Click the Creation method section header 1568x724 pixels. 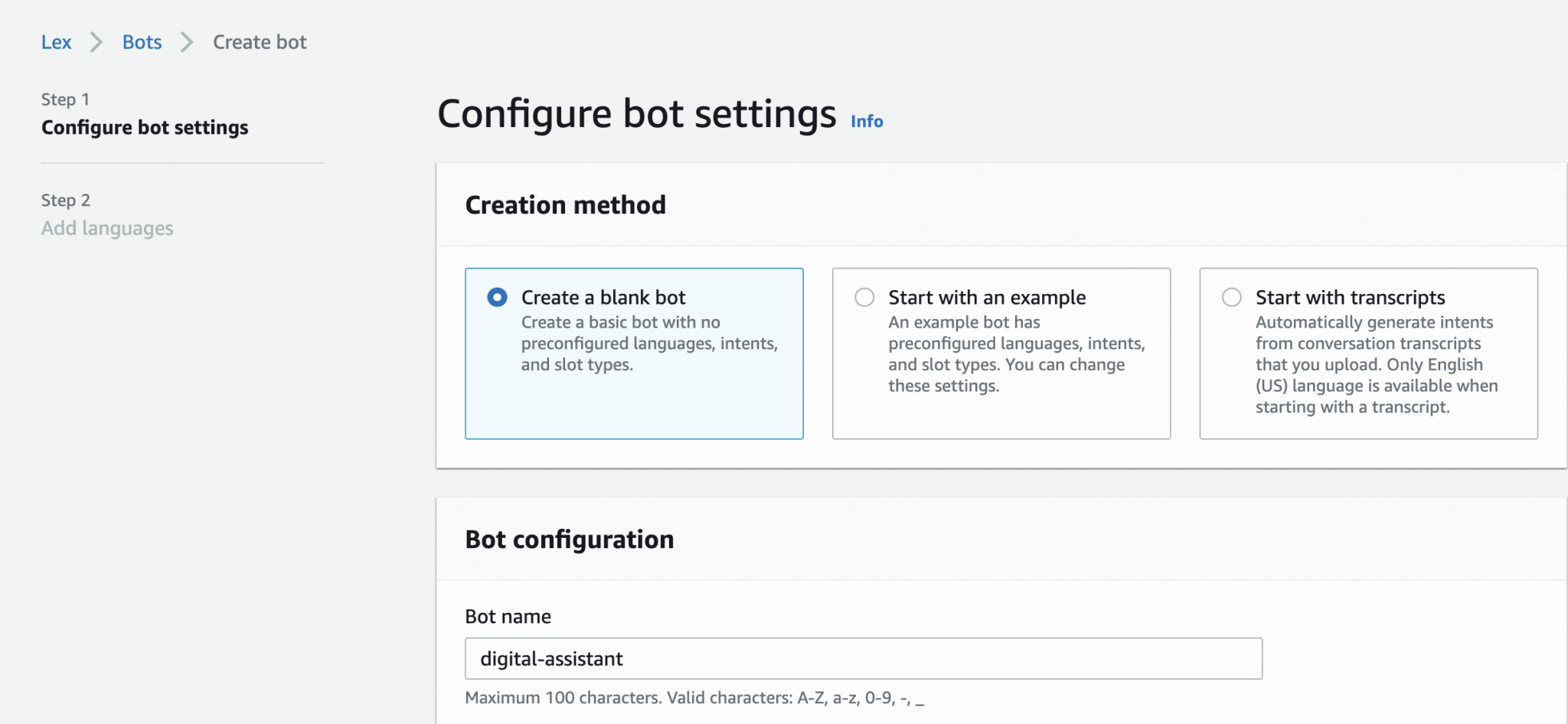pyautogui.click(x=566, y=204)
